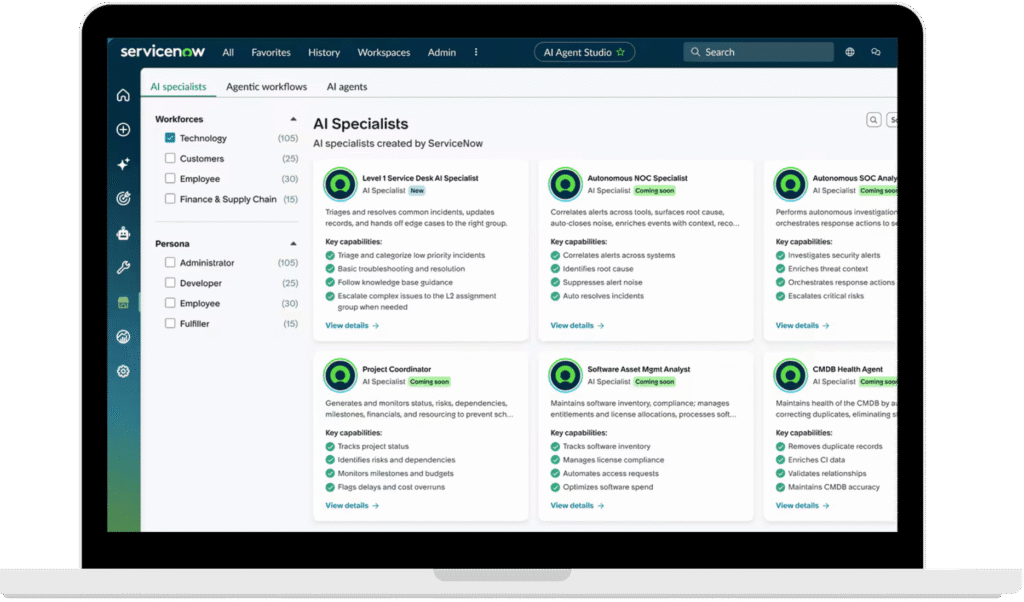Screen dimensions: 1024x602
Task: Enable the Customers workforce filter
Action: point(170,159)
